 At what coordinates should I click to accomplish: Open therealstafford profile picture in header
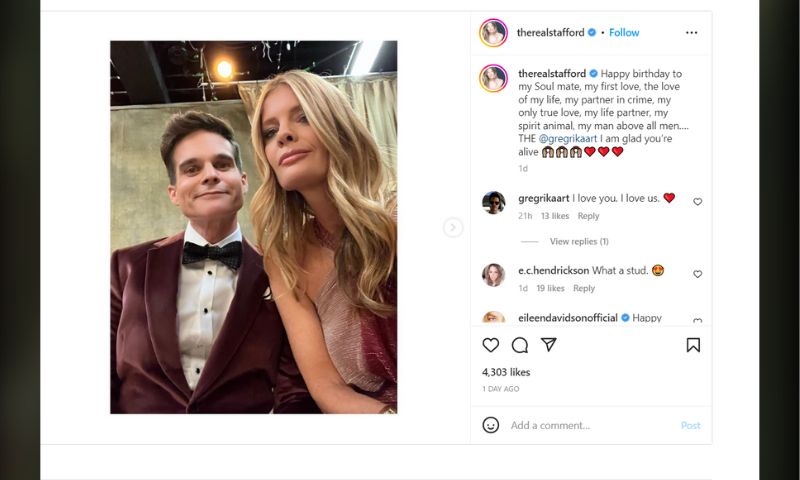click(493, 33)
